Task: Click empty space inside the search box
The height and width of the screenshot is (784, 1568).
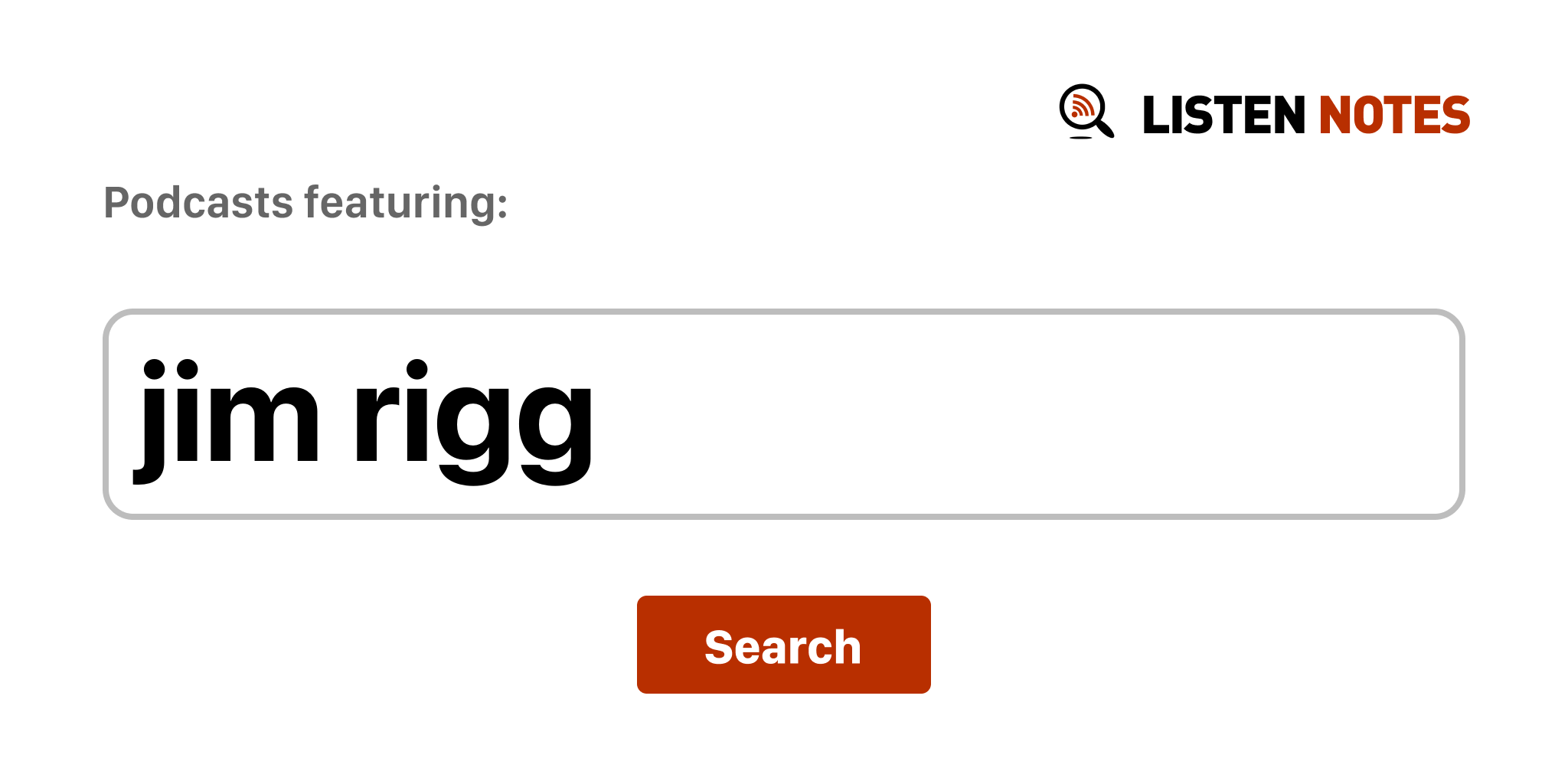Action: (1026, 414)
